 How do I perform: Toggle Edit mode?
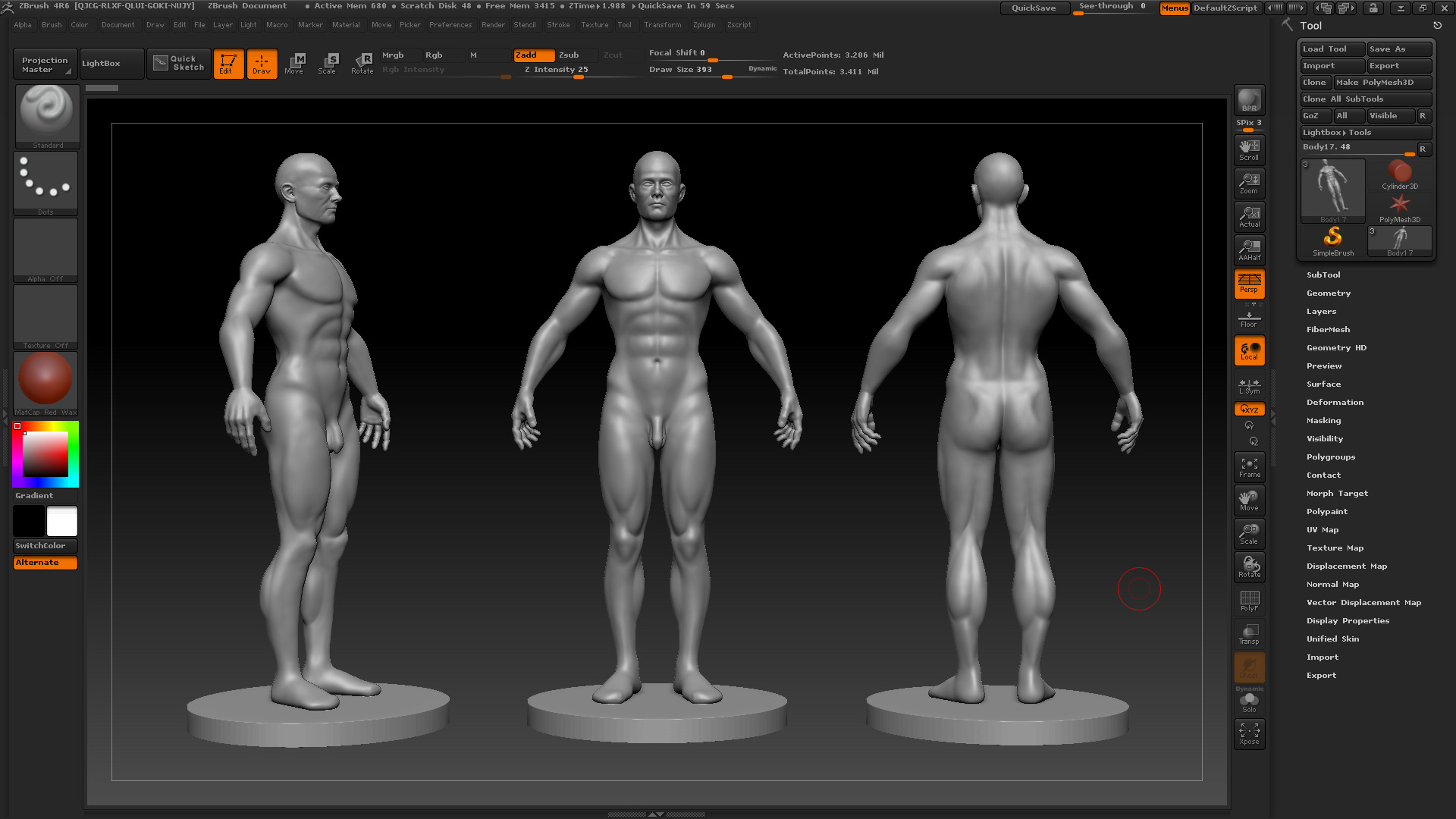pos(228,64)
